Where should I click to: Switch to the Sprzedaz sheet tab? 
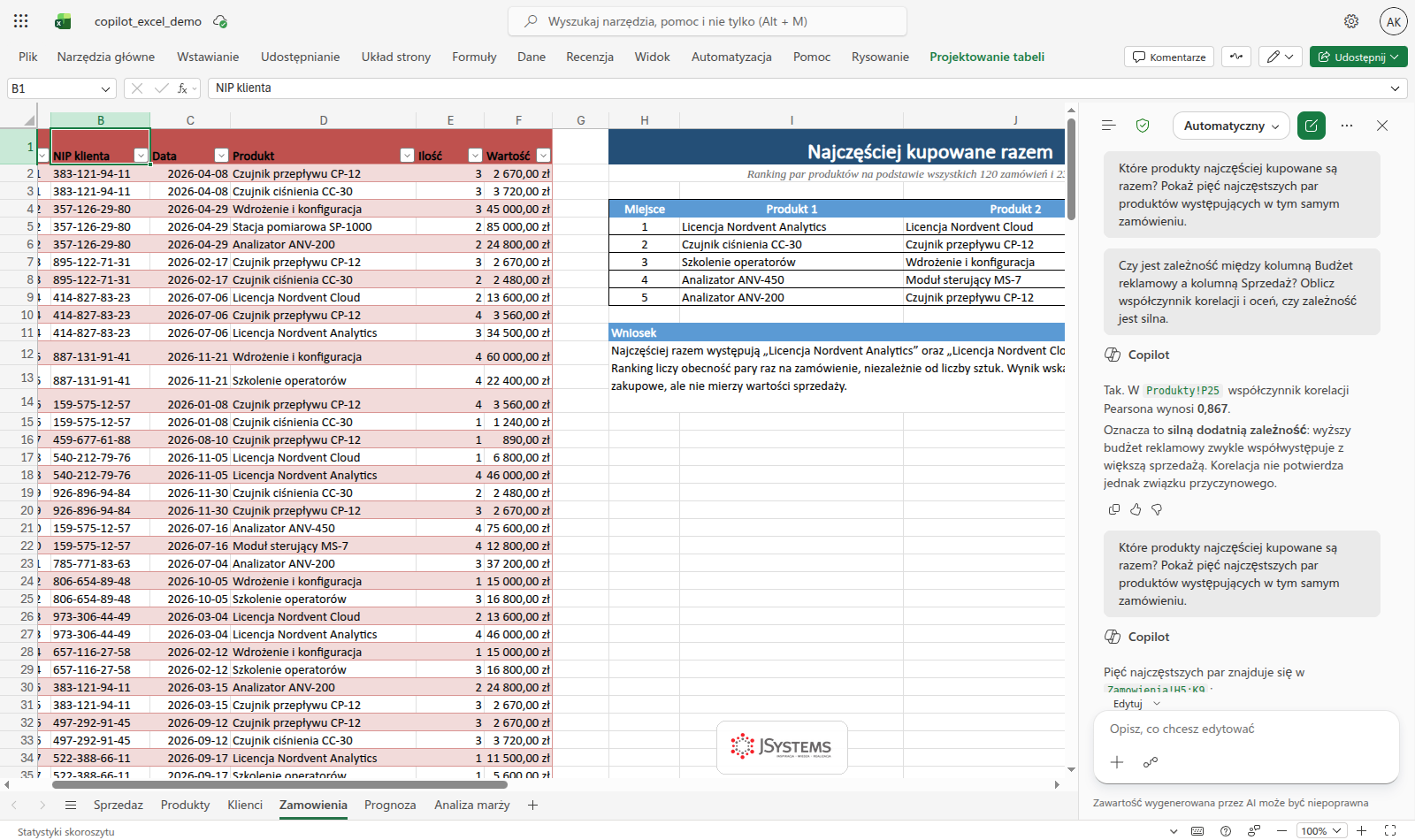[119, 805]
